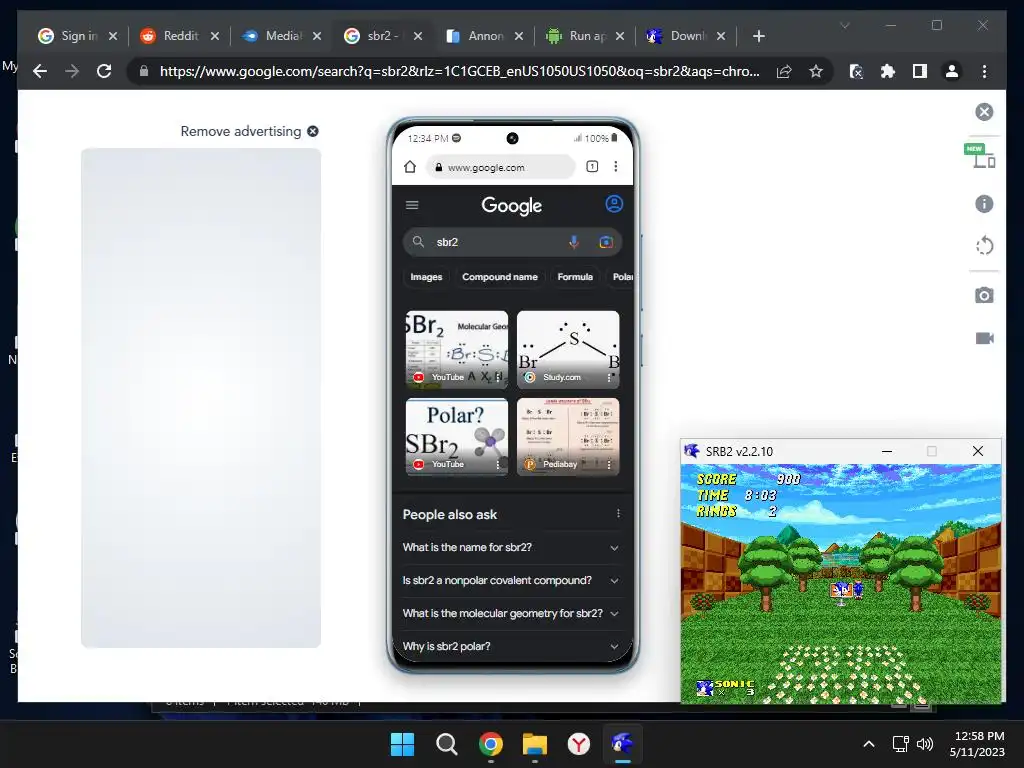Show emulator info with the i icon
The image size is (1024, 768).
(984, 204)
